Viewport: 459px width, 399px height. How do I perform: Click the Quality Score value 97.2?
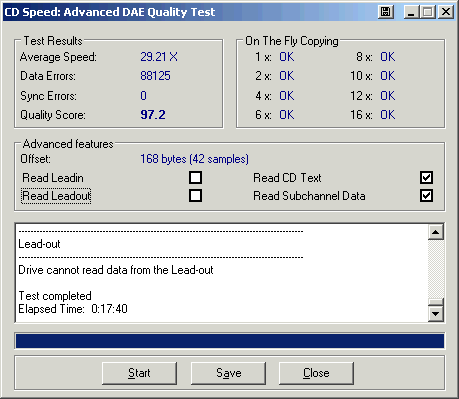coord(153,115)
